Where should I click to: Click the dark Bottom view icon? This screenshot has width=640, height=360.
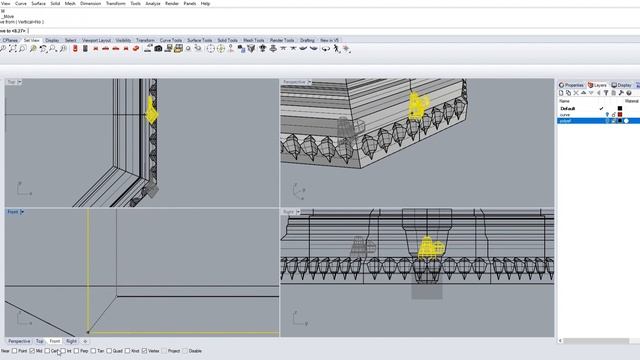tap(85, 49)
